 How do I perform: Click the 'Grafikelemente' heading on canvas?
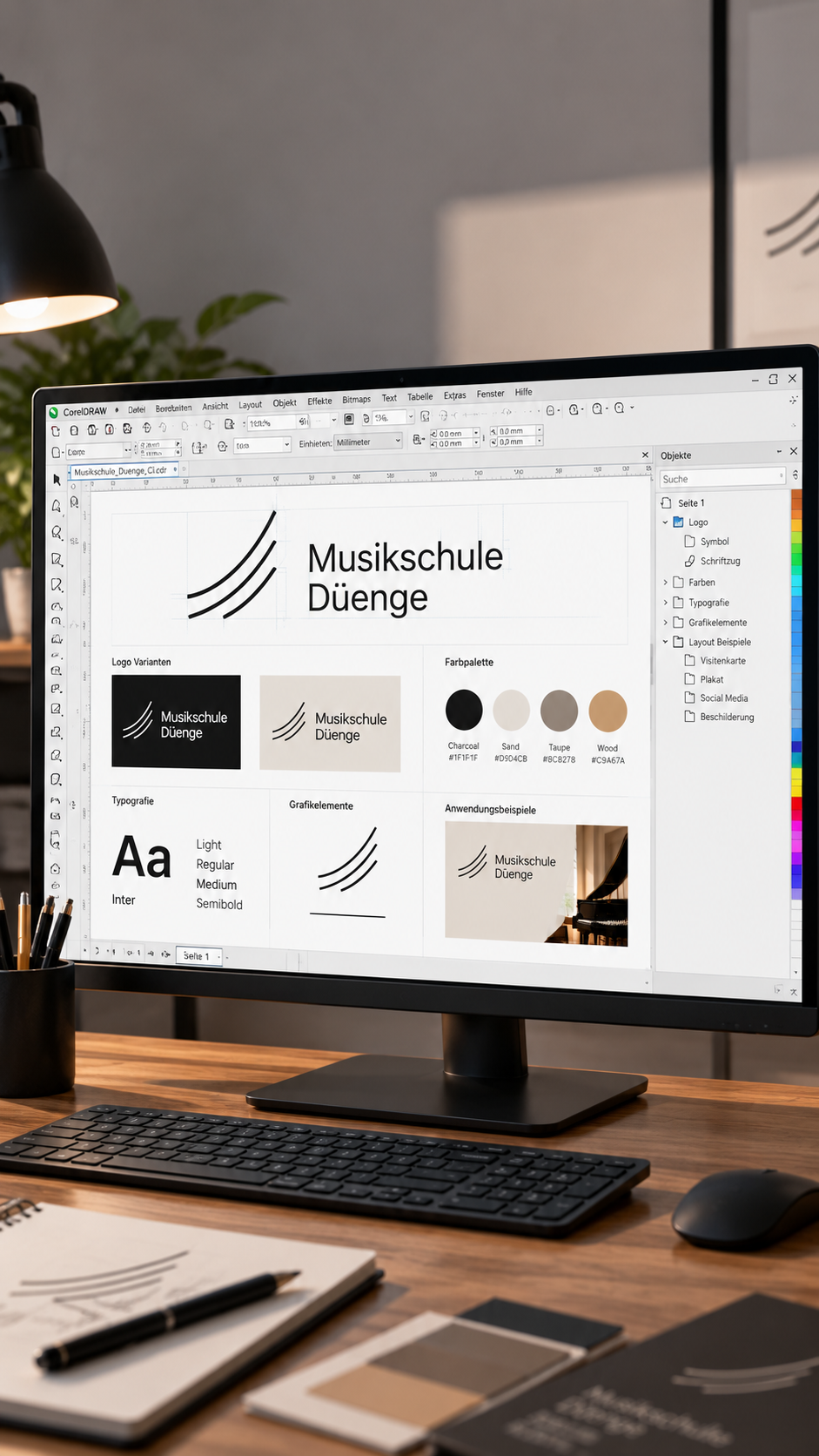321,806
